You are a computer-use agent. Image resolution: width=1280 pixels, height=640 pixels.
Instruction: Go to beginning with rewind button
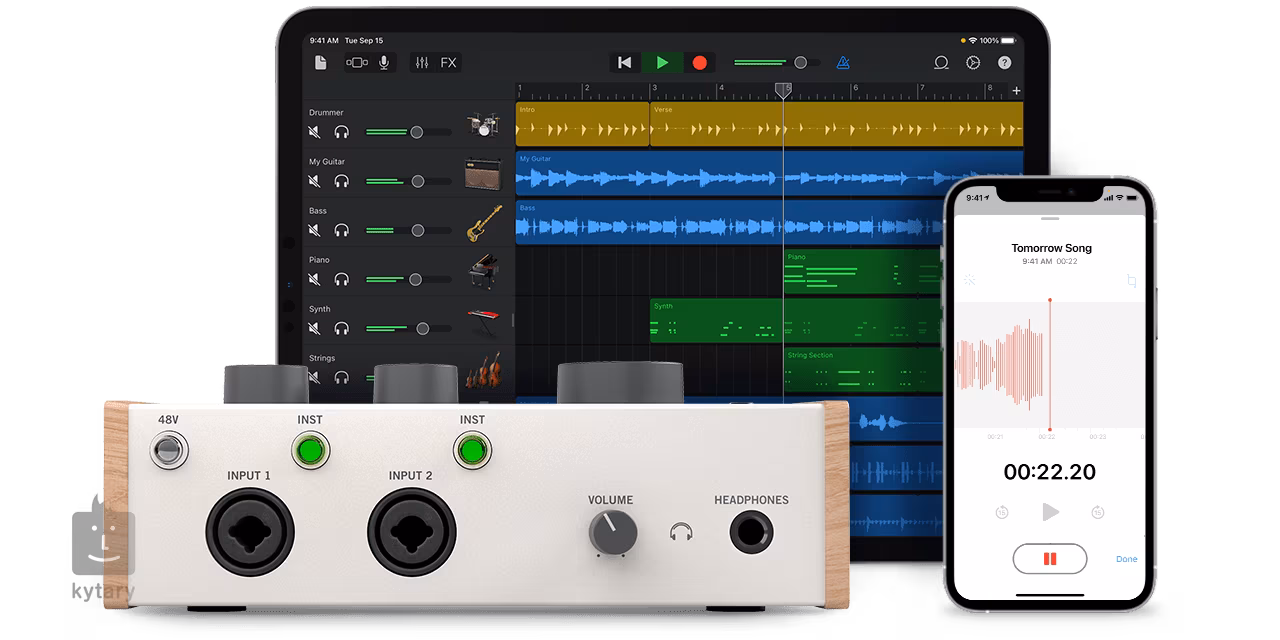tap(625, 63)
